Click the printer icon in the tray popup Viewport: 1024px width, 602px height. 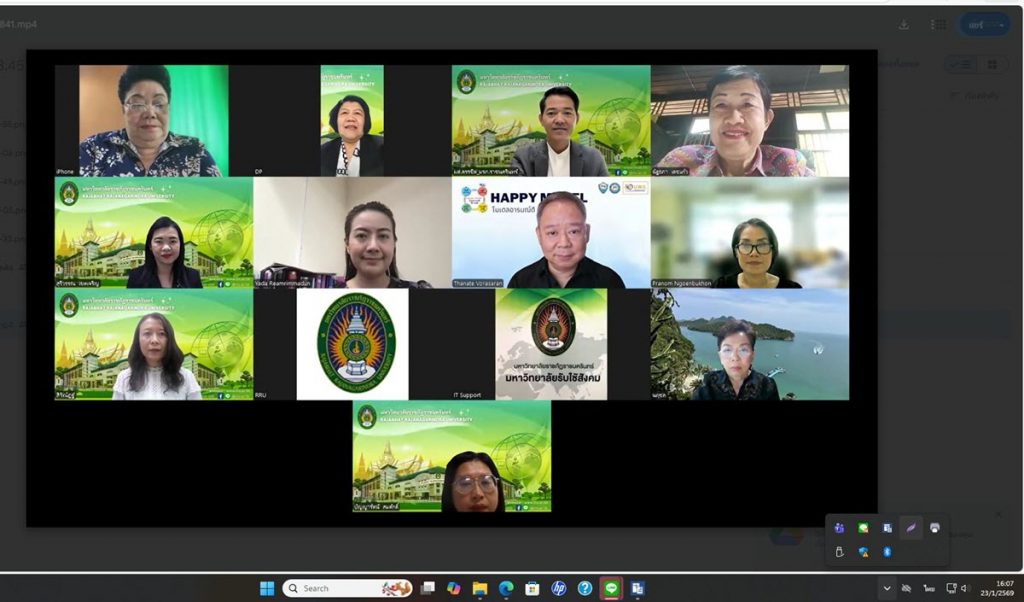[x=934, y=527]
